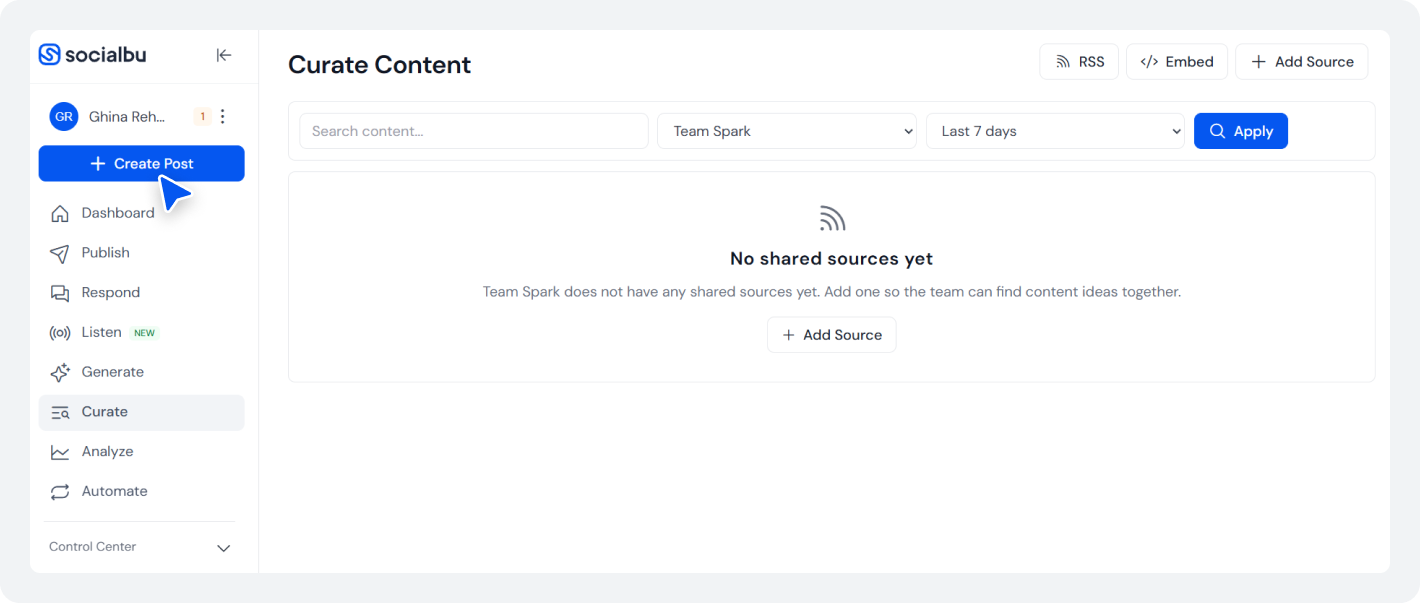Image resolution: width=1420 pixels, height=603 pixels.
Task: Open the Automate section
Action: (x=141, y=491)
